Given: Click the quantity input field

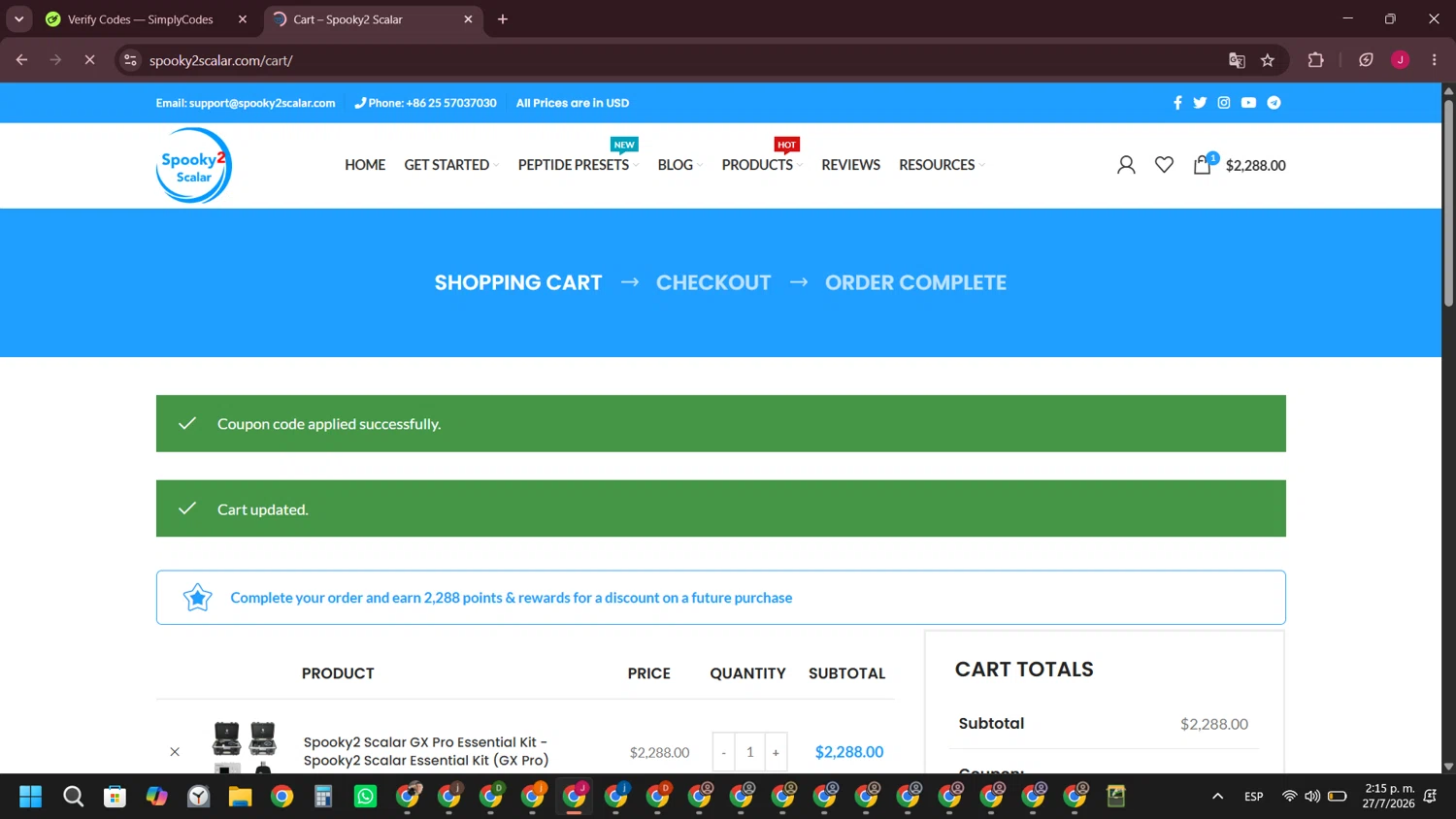Looking at the screenshot, I should (x=750, y=752).
